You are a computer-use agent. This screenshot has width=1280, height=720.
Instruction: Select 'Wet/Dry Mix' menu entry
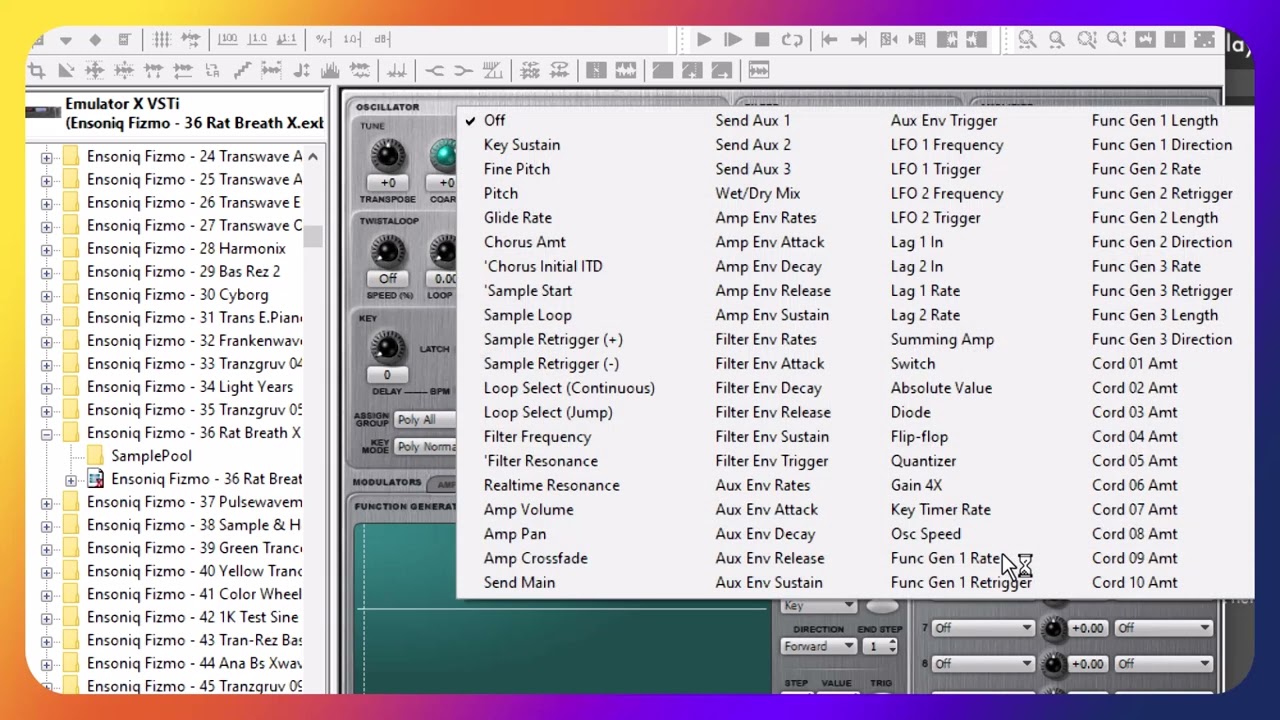coord(757,194)
